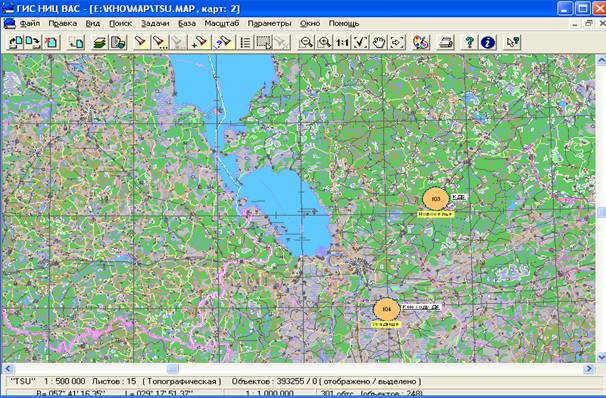Image resolution: width=606 pixels, height=398 pixels.
Task: Open the Помощь menu
Action: (x=344, y=24)
